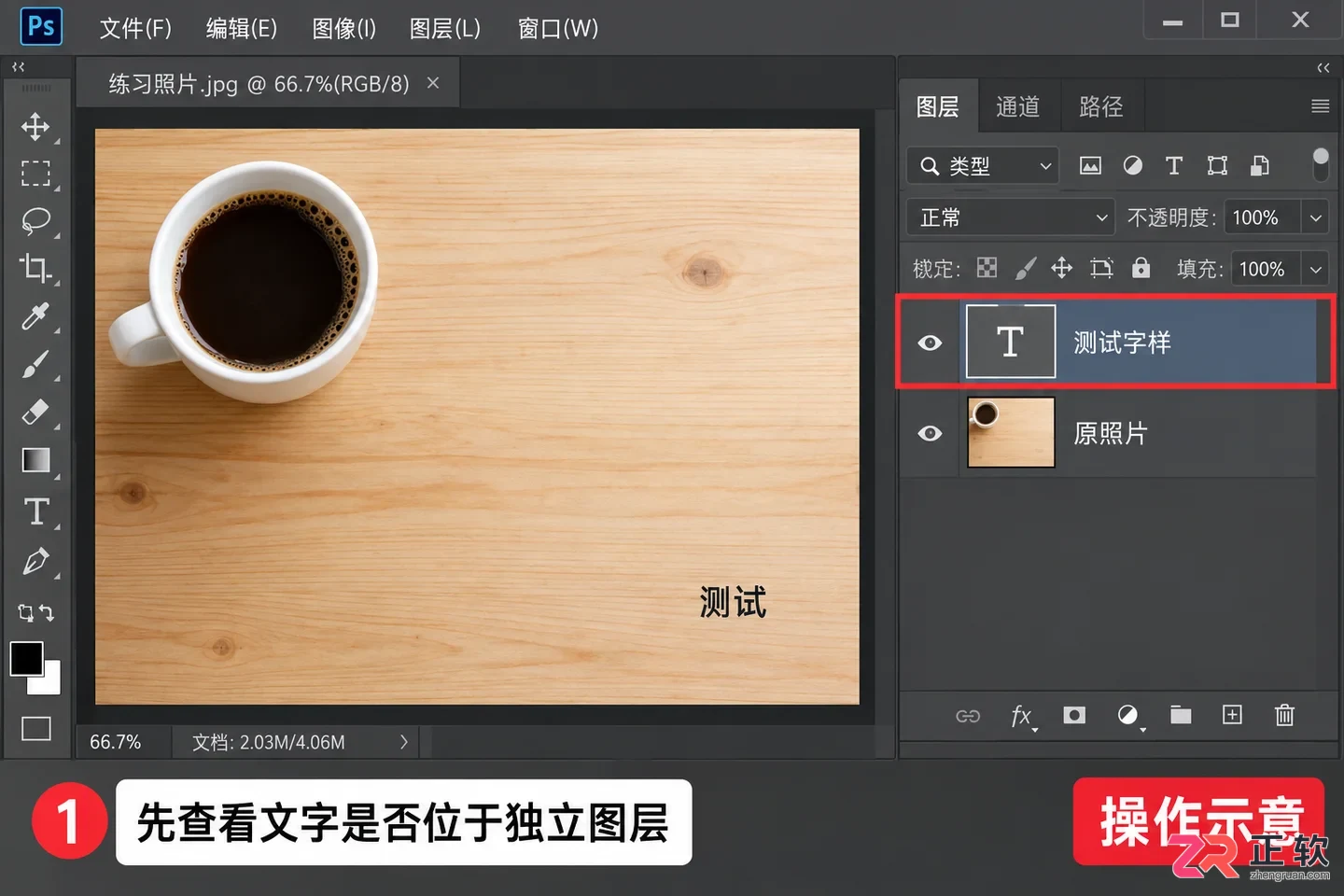The width and height of the screenshot is (1344, 896).
Task: Toggle lock position
Action: pyautogui.click(x=1061, y=269)
